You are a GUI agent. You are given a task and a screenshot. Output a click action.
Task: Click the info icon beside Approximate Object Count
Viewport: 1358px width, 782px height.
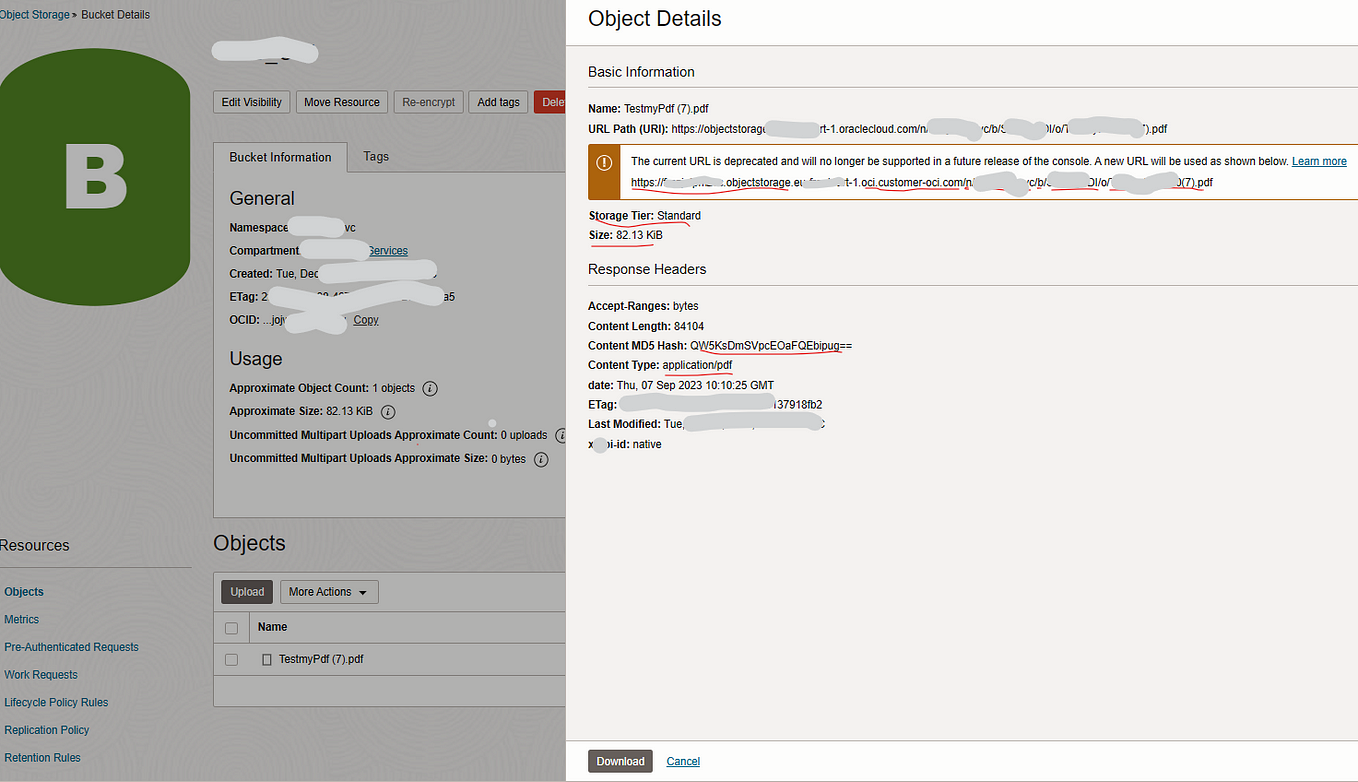point(430,388)
